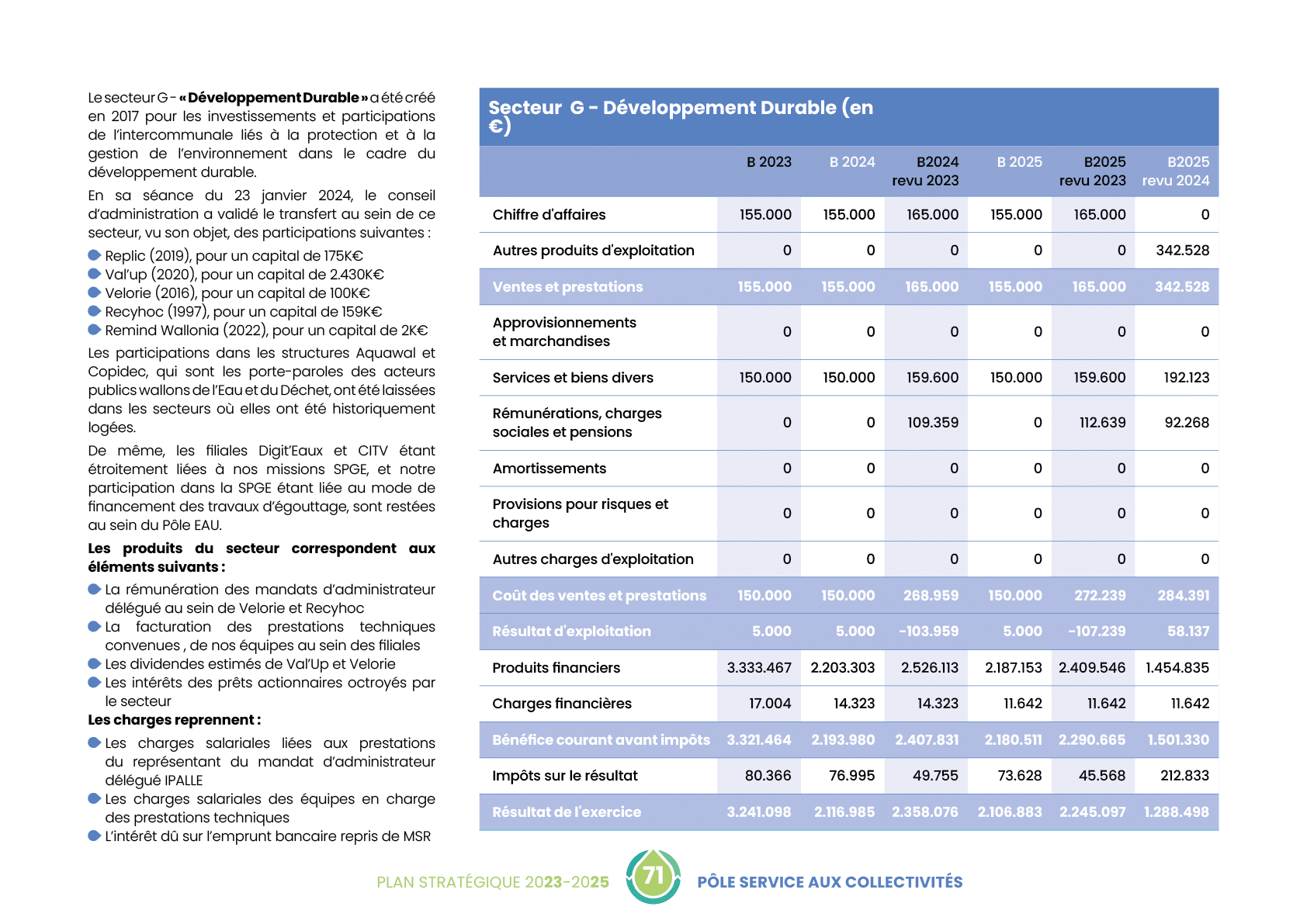Click the Les charges reprennent heading
This screenshot has width=1307, height=924.
pos(174,720)
